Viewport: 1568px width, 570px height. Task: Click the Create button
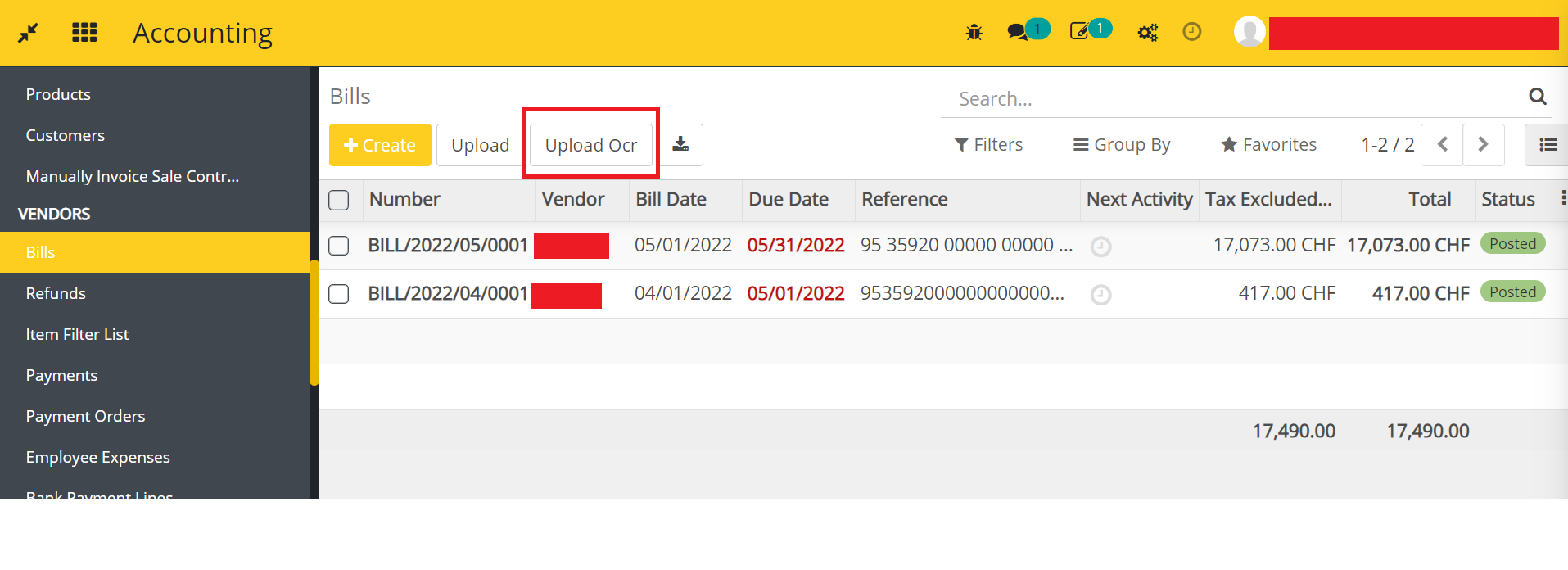coord(380,145)
